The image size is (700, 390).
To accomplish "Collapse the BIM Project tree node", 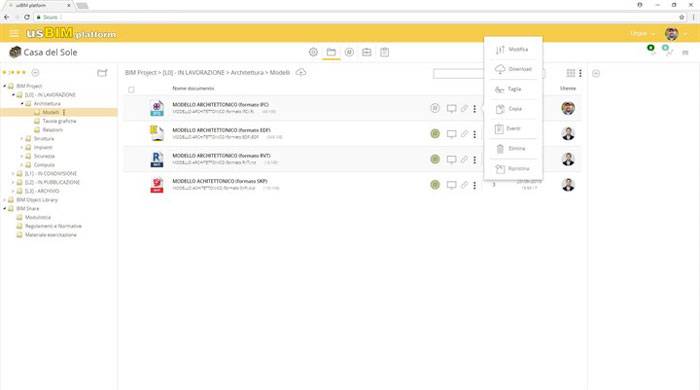I will (5, 86).
